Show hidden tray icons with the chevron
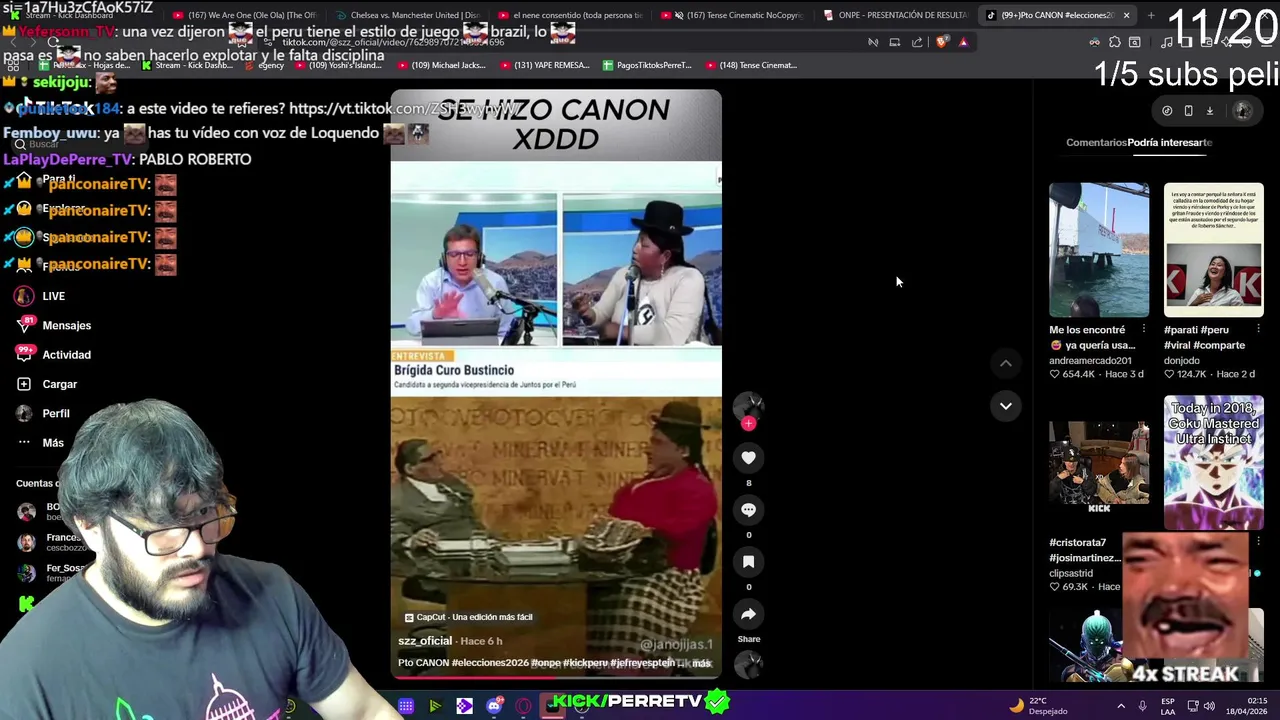The width and height of the screenshot is (1280, 720). [x=1121, y=706]
